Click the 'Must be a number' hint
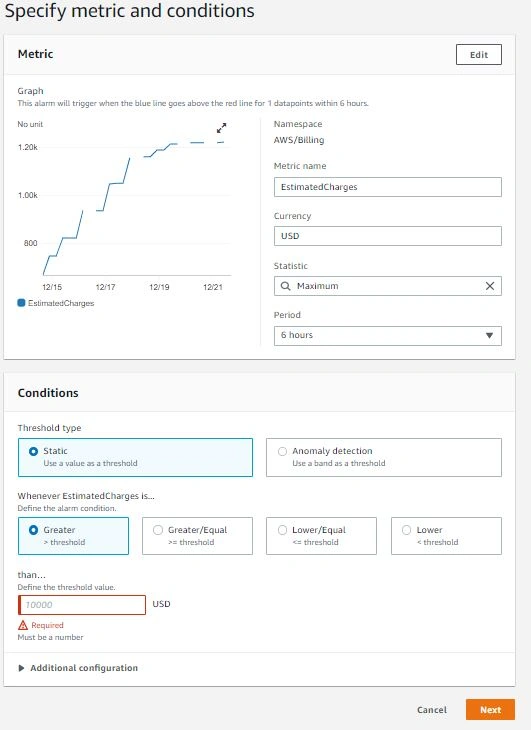531x730 pixels. 50,637
